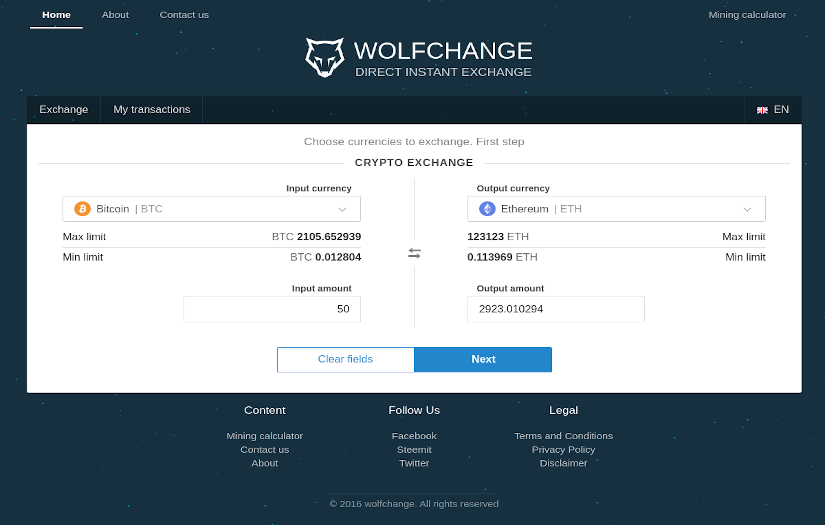Click the footer Content heading
Image resolution: width=825 pixels, height=525 pixels.
point(265,410)
